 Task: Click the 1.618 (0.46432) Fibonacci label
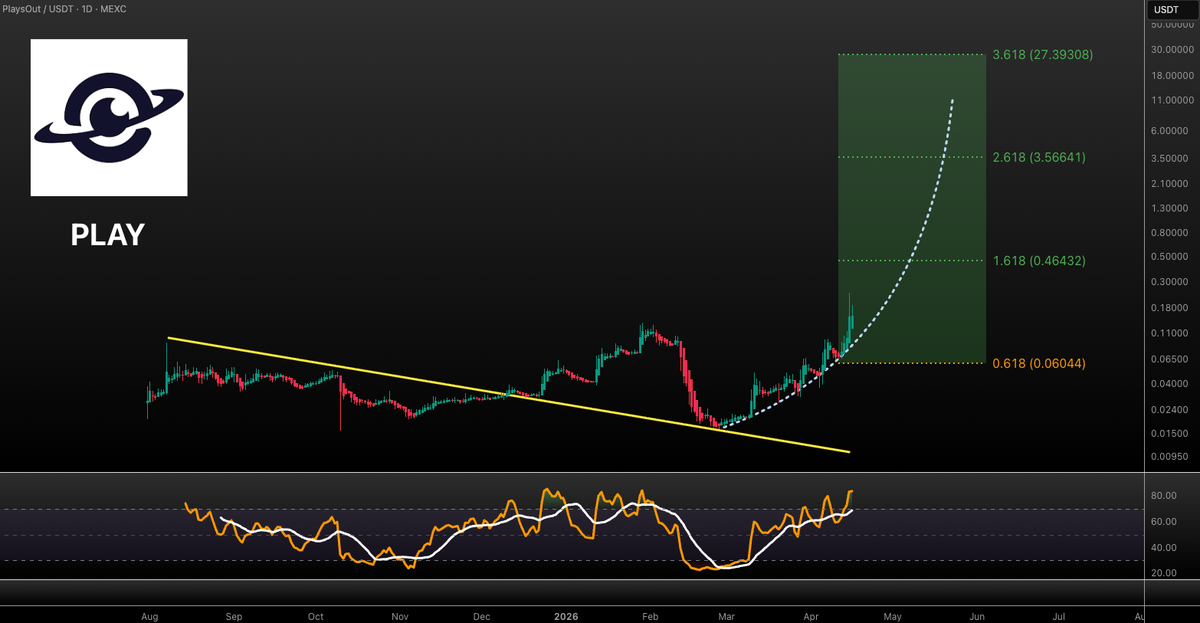click(x=1038, y=260)
